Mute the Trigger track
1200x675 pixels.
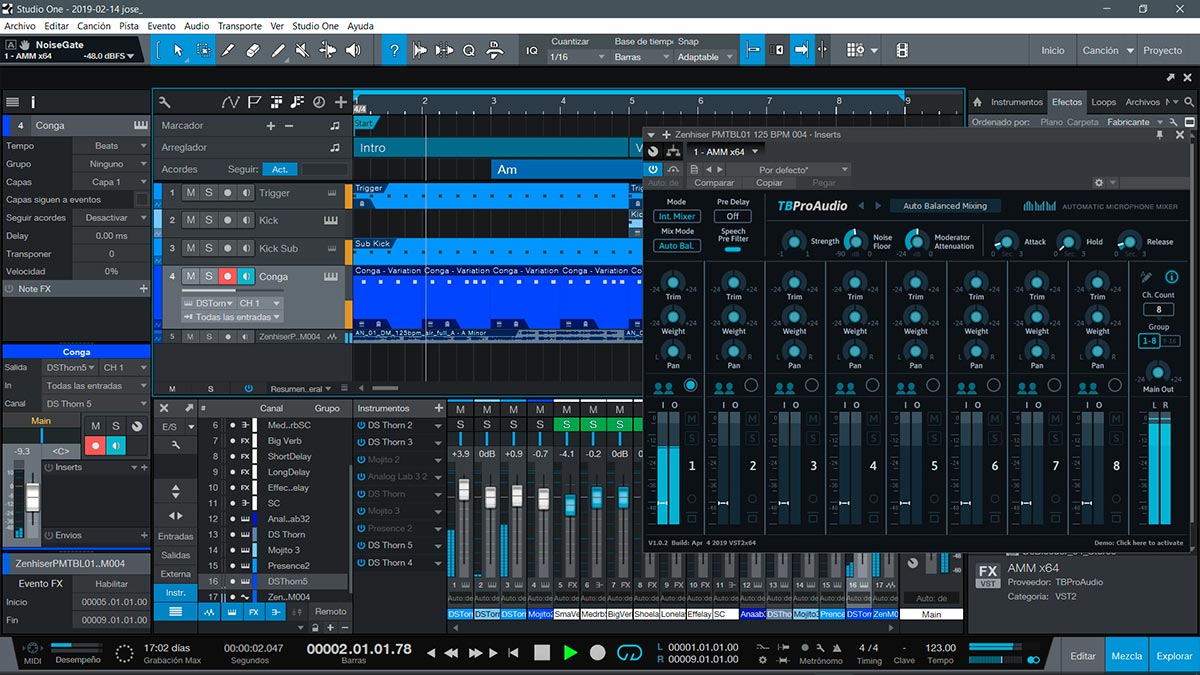point(190,193)
